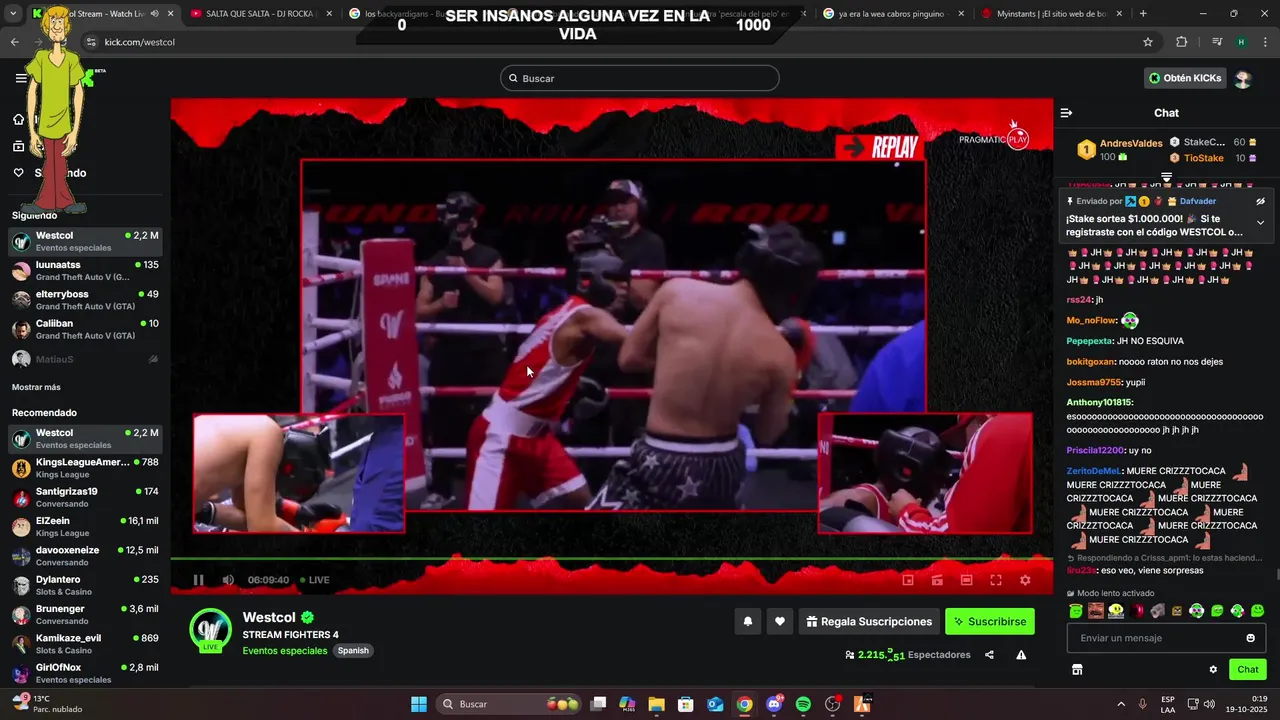Open elterryboss channel in sidebar
1280x720 pixels.
pos(85,300)
